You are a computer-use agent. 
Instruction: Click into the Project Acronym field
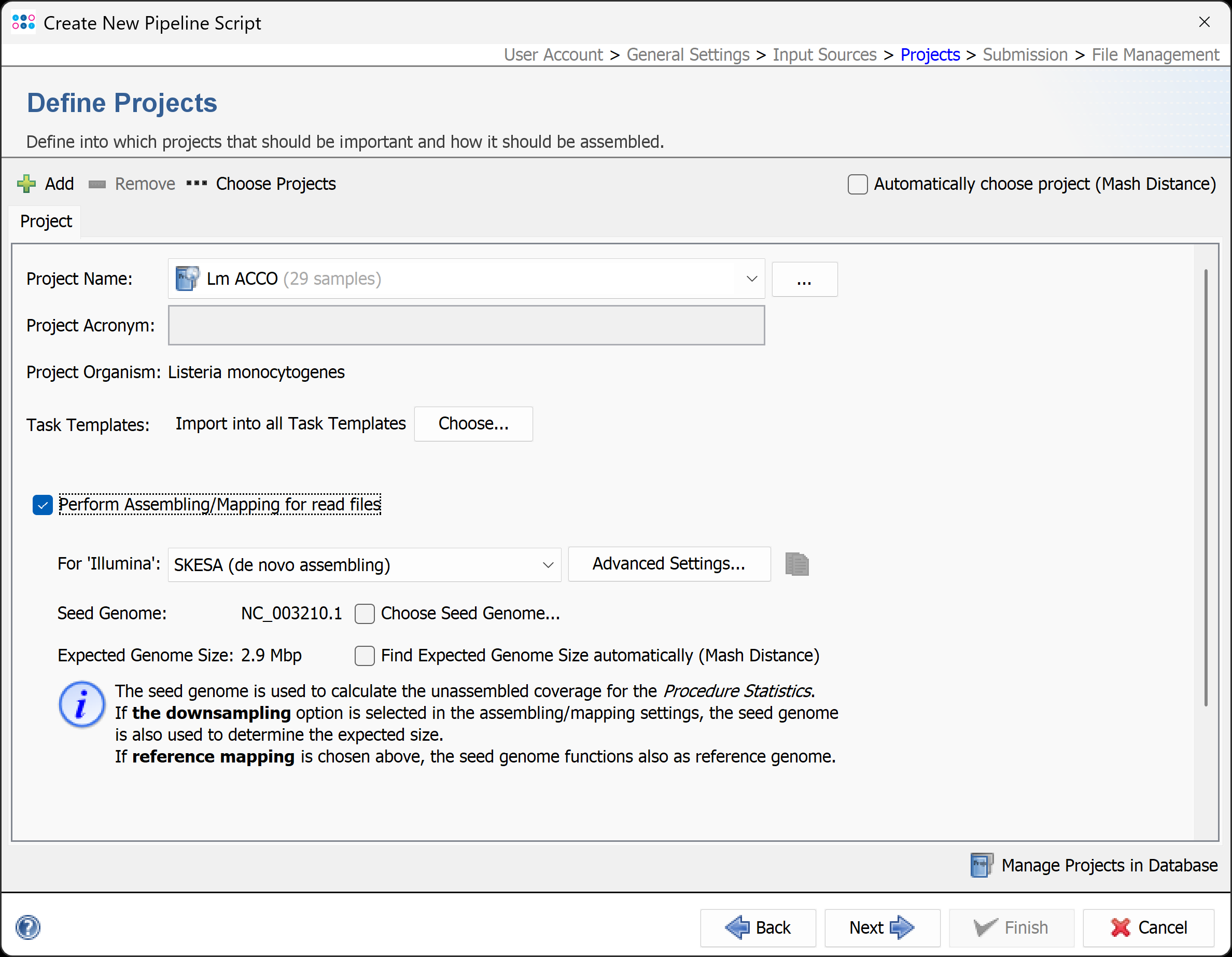tap(466, 326)
